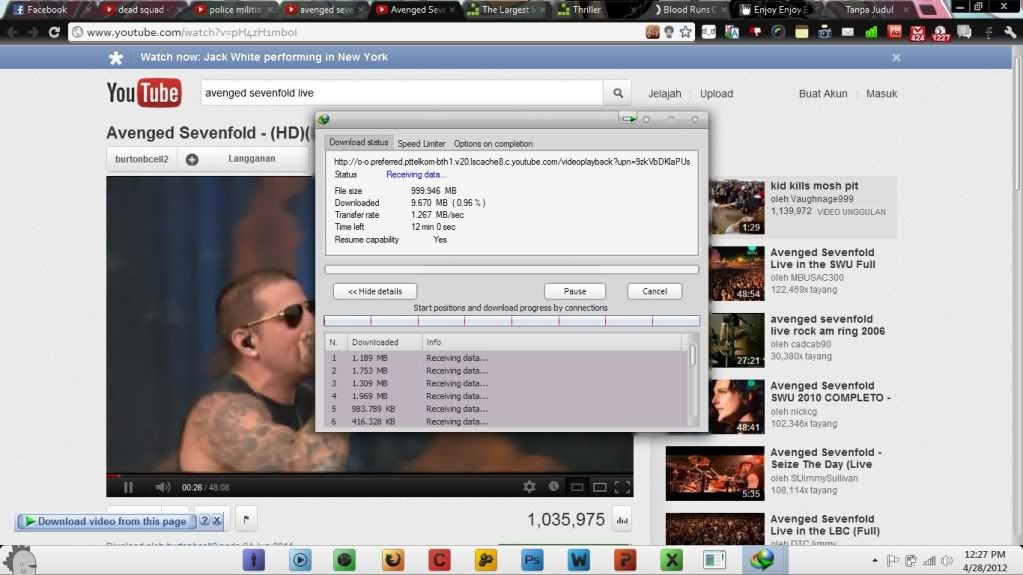Click the plus icon next to burtonbcell2
This screenshot has width=1023, height=575.
192,159
